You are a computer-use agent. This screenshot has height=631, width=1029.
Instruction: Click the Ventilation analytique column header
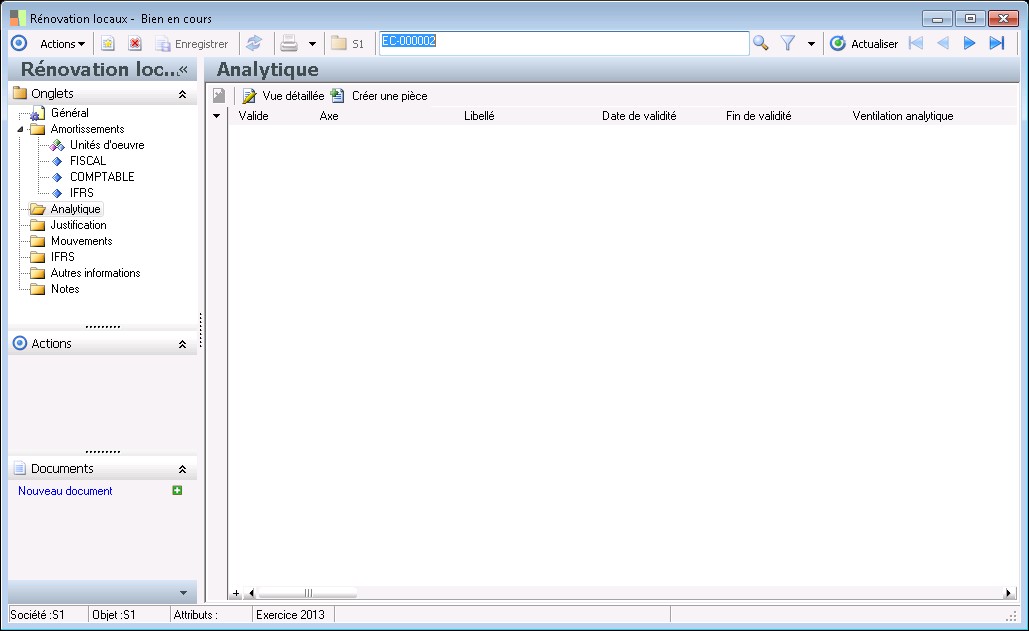903,116
